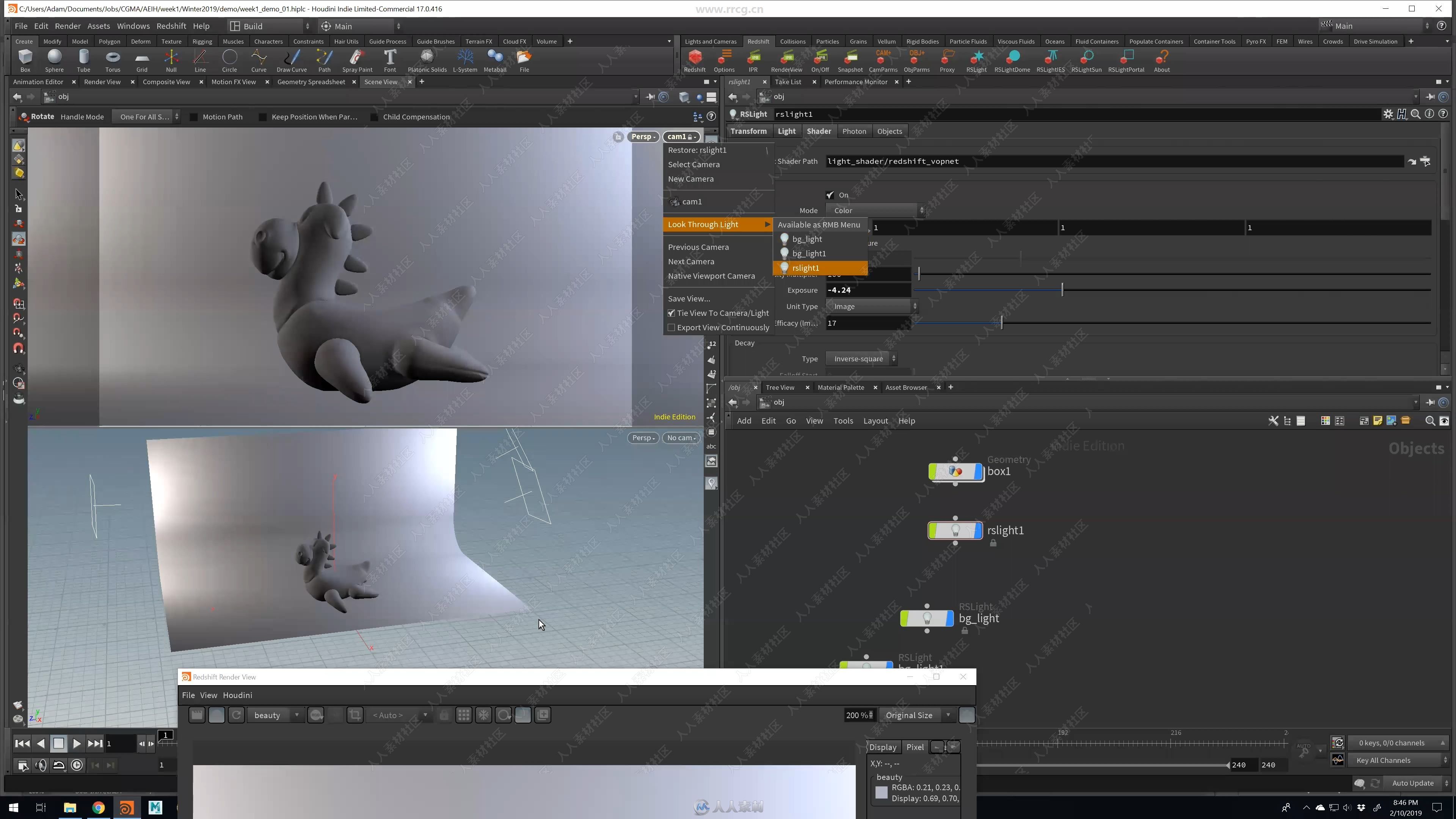Screen dimensions: 1456x819
Task: Toggle display flag on bg_light node
Action: click(x=949, y=618)
